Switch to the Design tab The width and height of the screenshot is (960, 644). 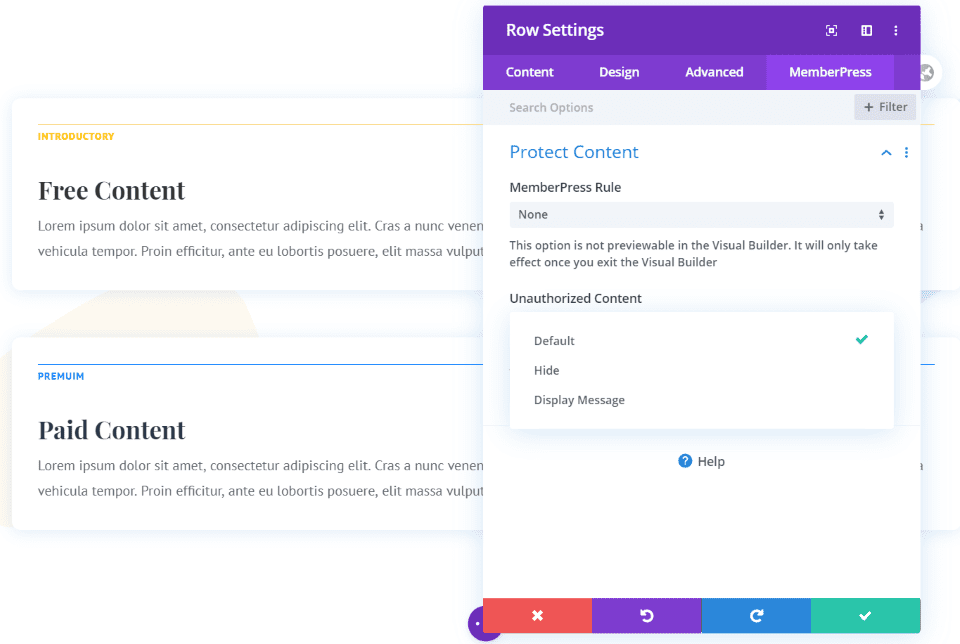pyautogui.click(x=619, y=72)
